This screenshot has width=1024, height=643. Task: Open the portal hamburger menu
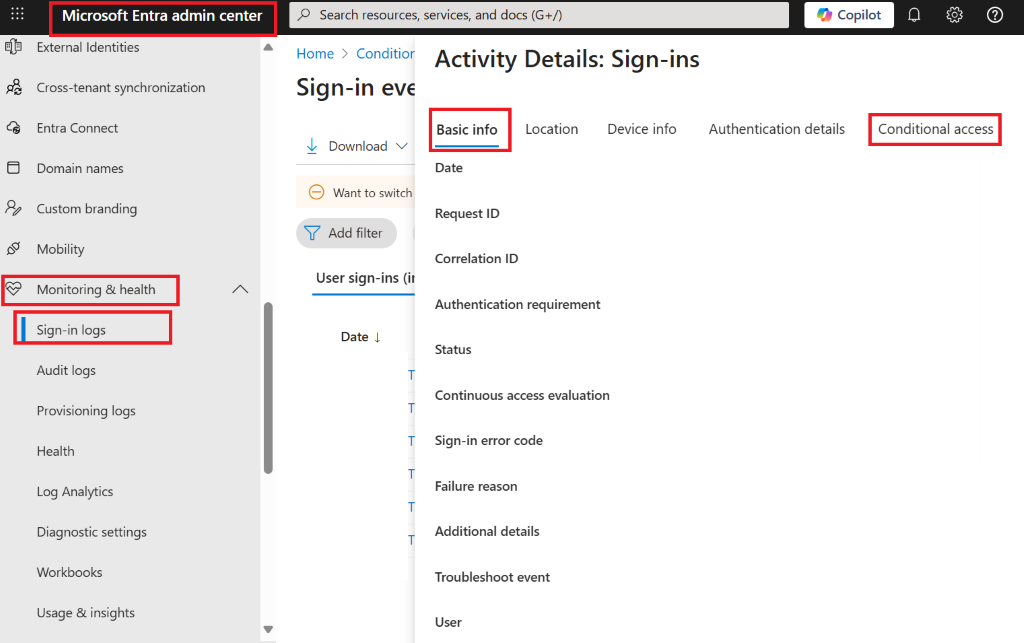pos(15,15)
